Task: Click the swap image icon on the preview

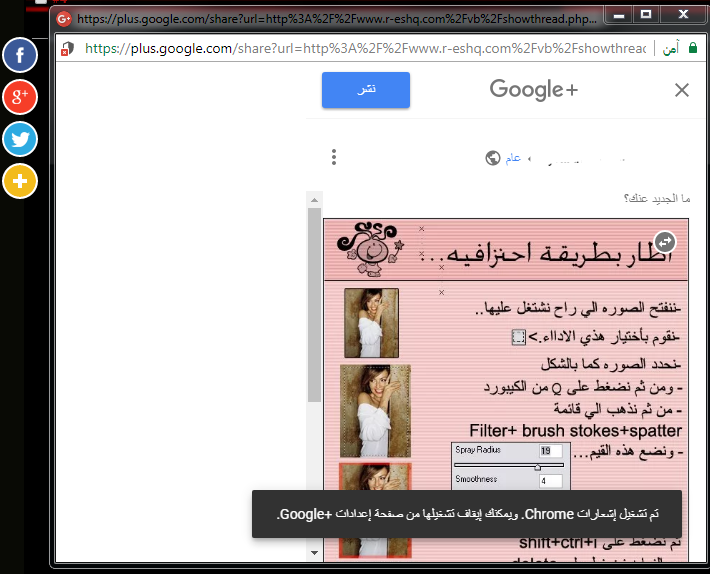Action: (x=665, y=242)
